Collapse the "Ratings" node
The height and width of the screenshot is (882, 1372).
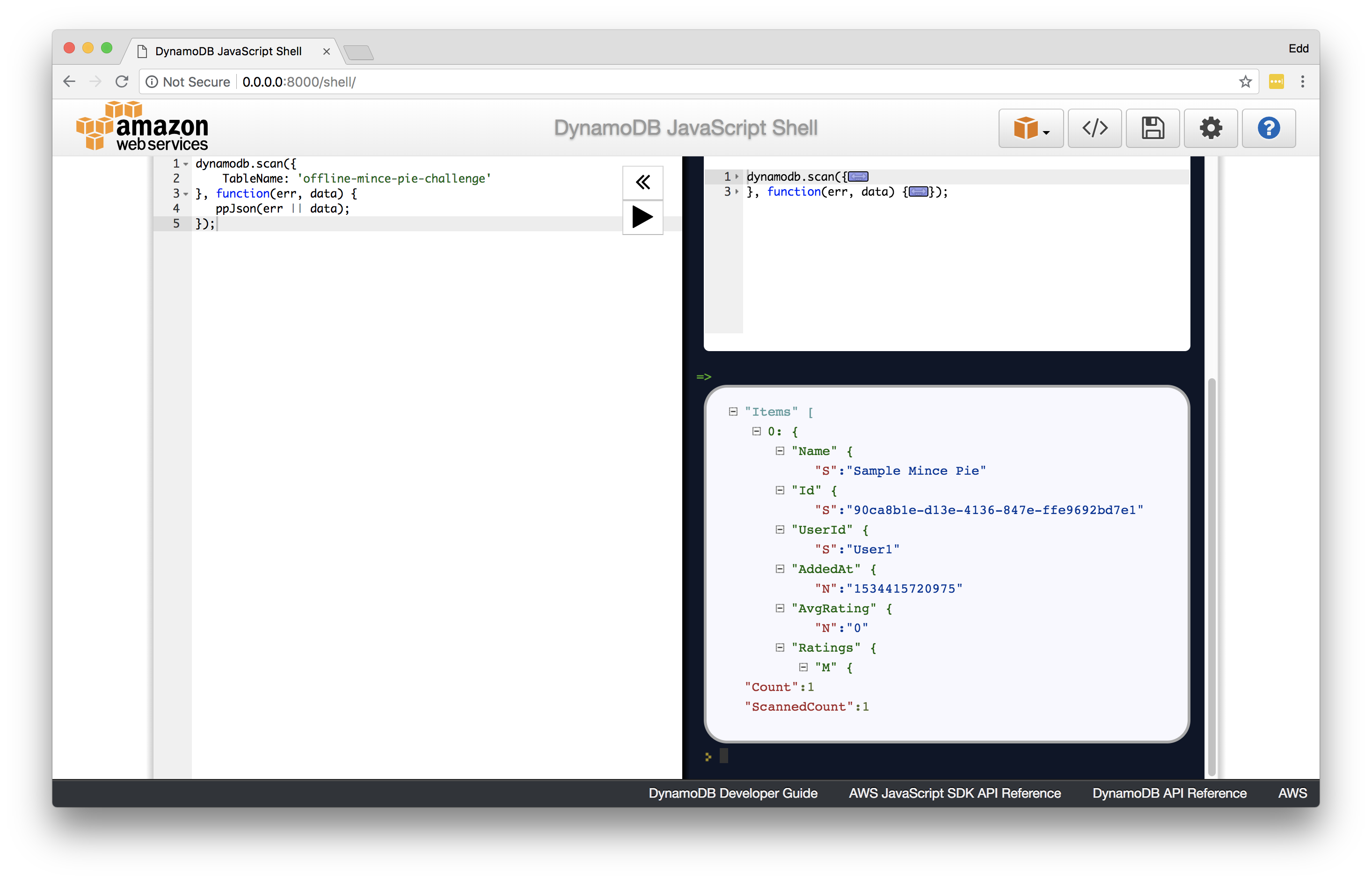tap(780, 647)
